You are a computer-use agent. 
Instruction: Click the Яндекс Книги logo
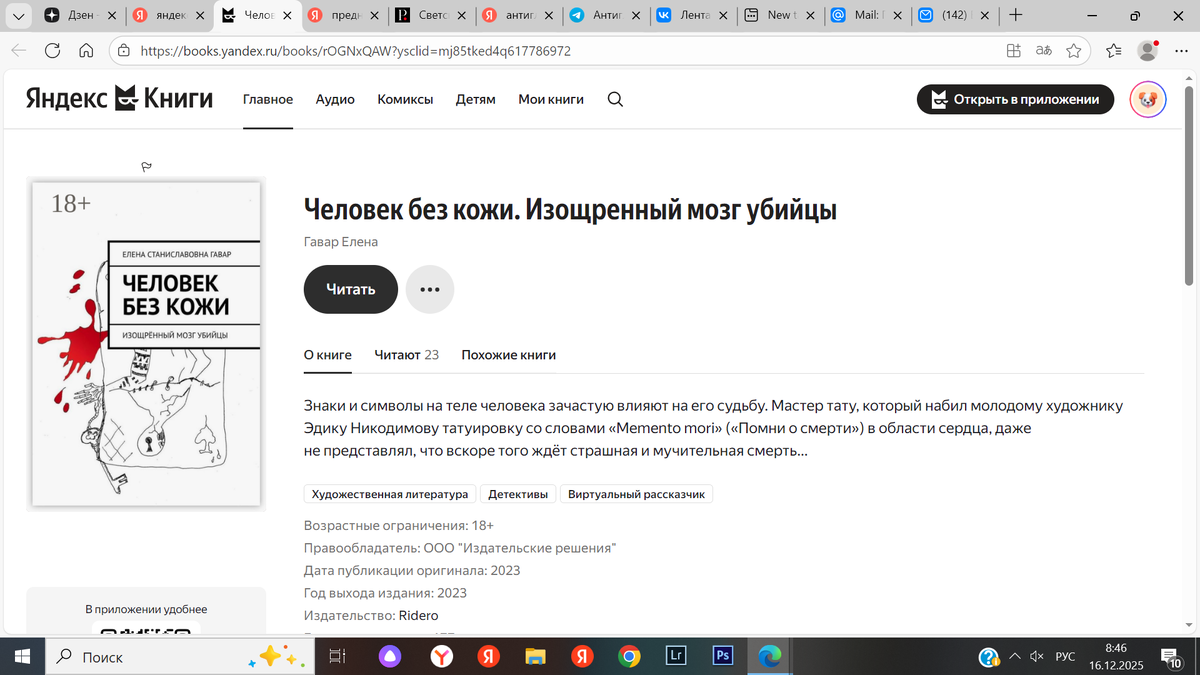119,98
